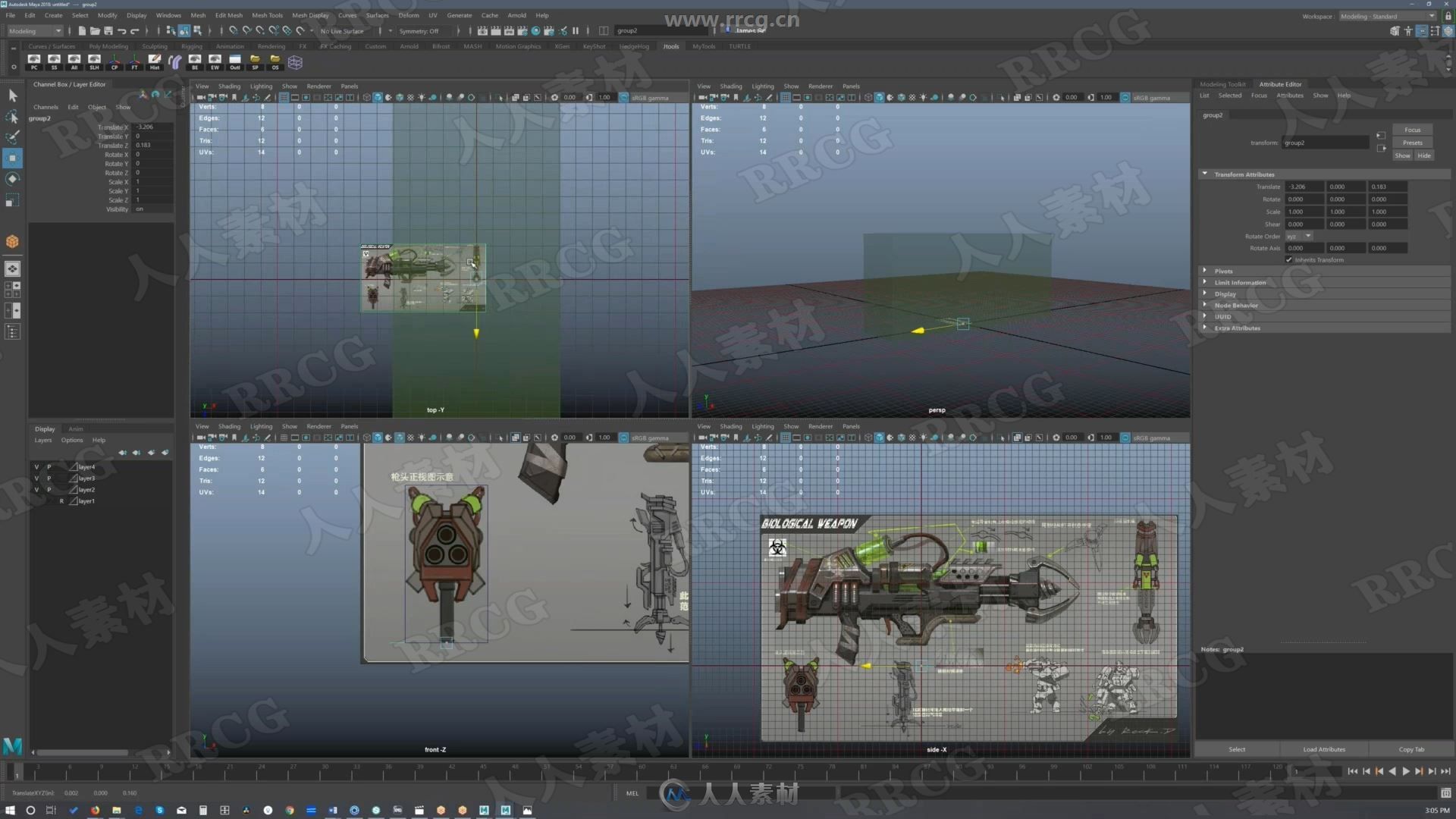Click the Undo arrow icon
Viewport: 1456px width, 819px height.
point(121,31)
